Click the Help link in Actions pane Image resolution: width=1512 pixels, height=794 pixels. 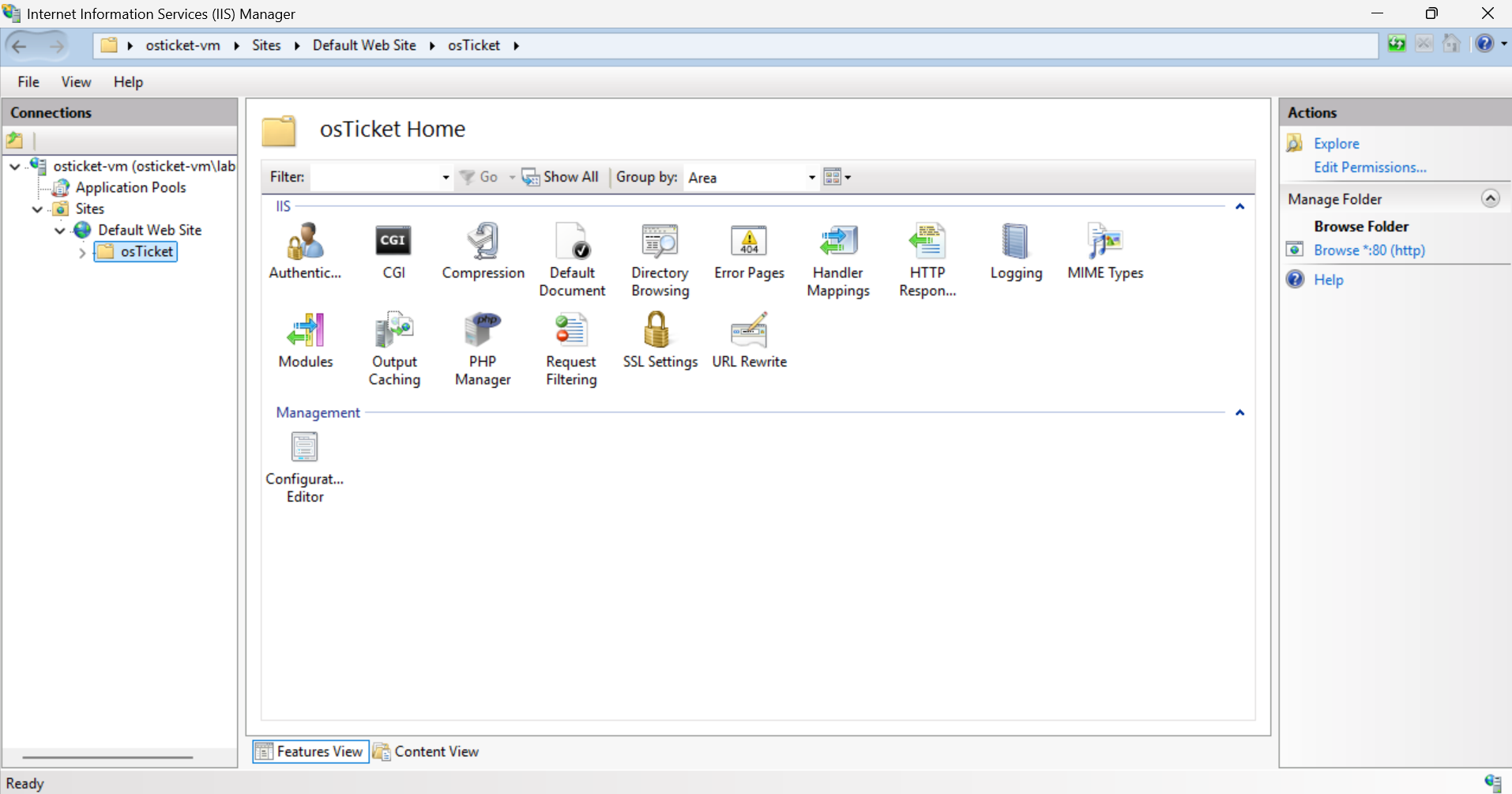(x=1328, y=280)
